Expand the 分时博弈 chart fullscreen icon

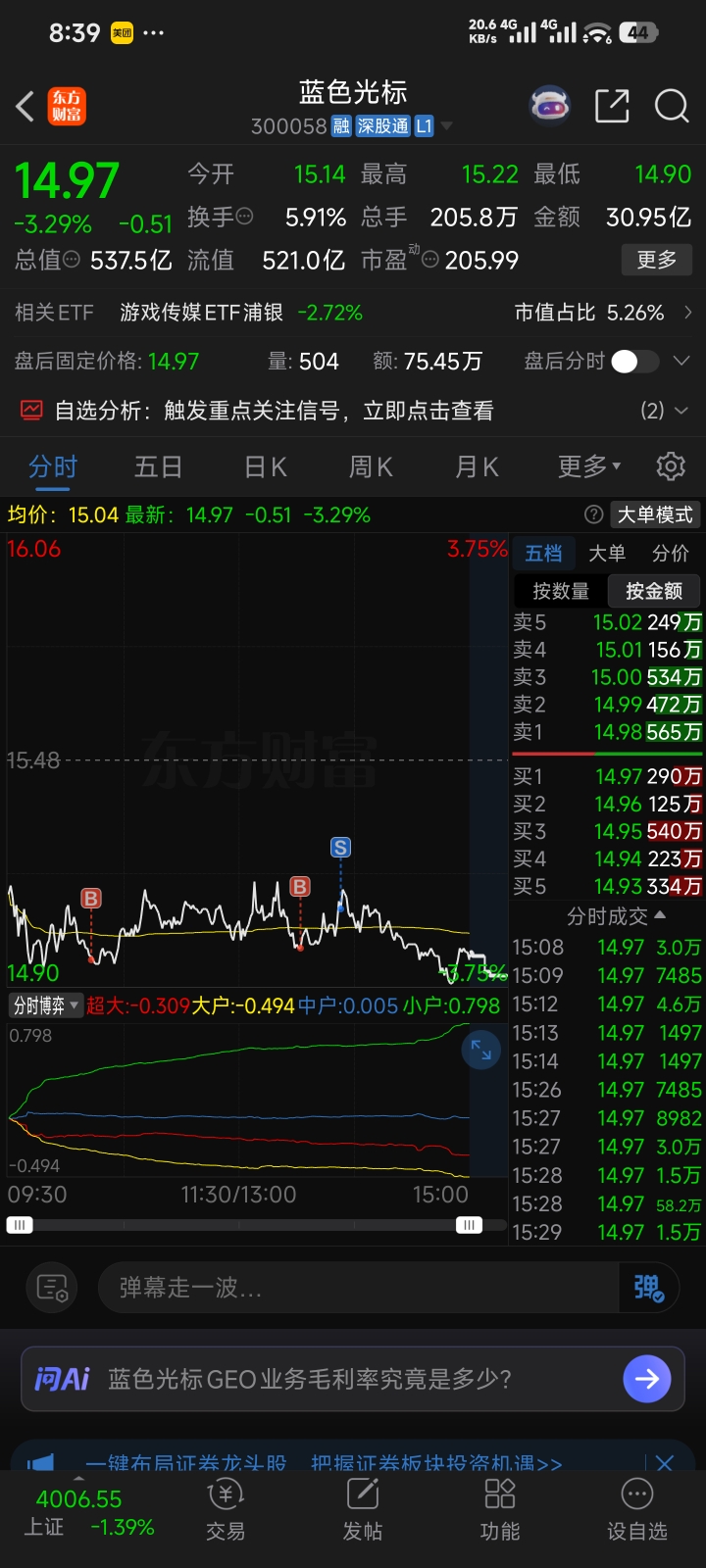point(481,1050)
